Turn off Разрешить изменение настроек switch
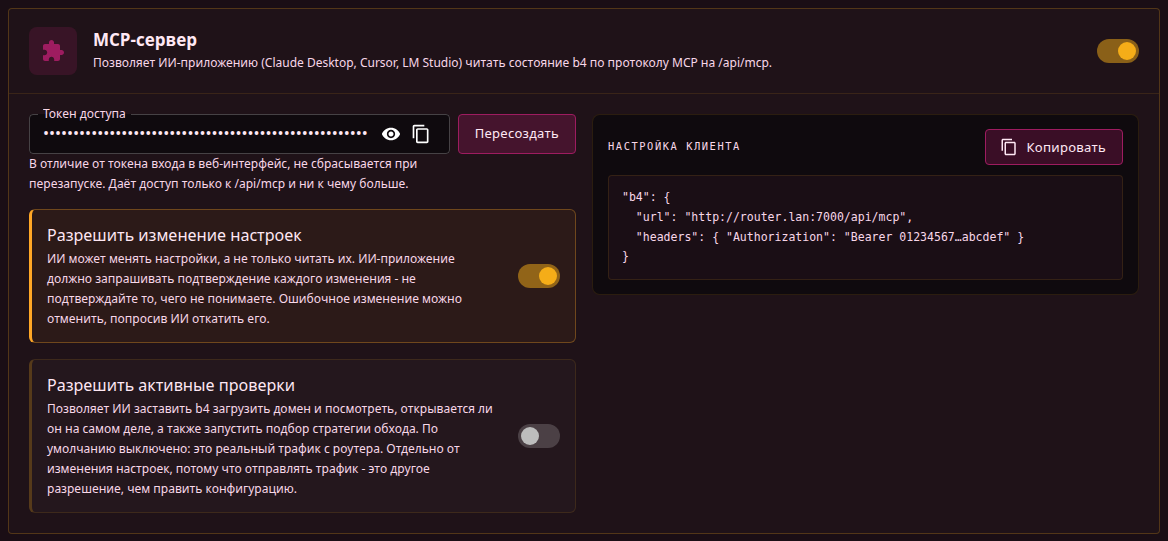This screenshot has width=1168, height=541. click(x=539, y=276)
